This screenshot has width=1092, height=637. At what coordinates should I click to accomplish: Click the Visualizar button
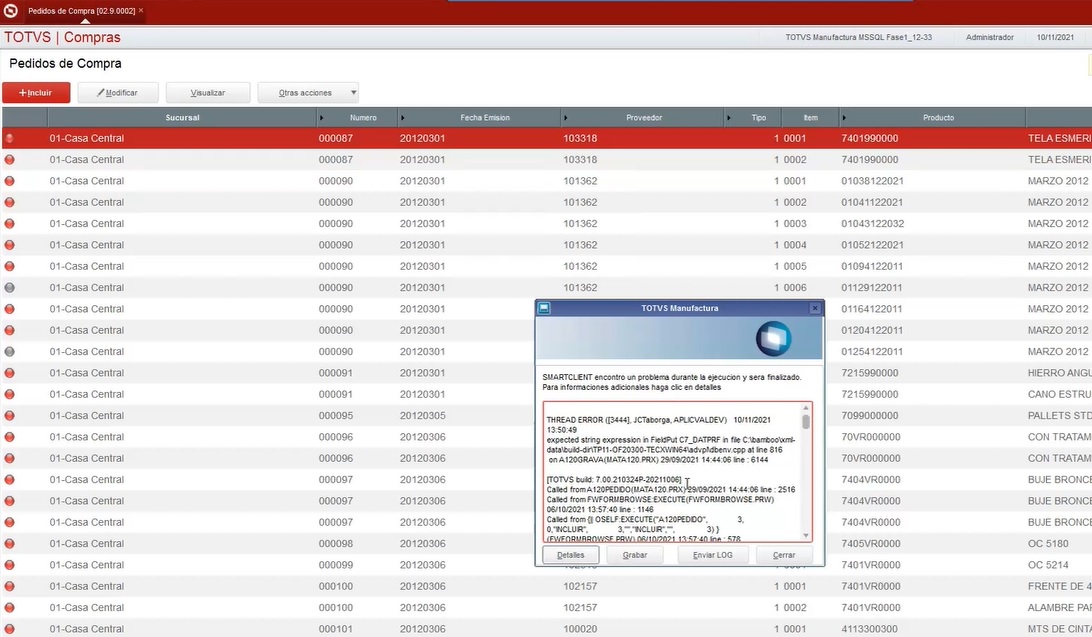click(x=208, y=93)
